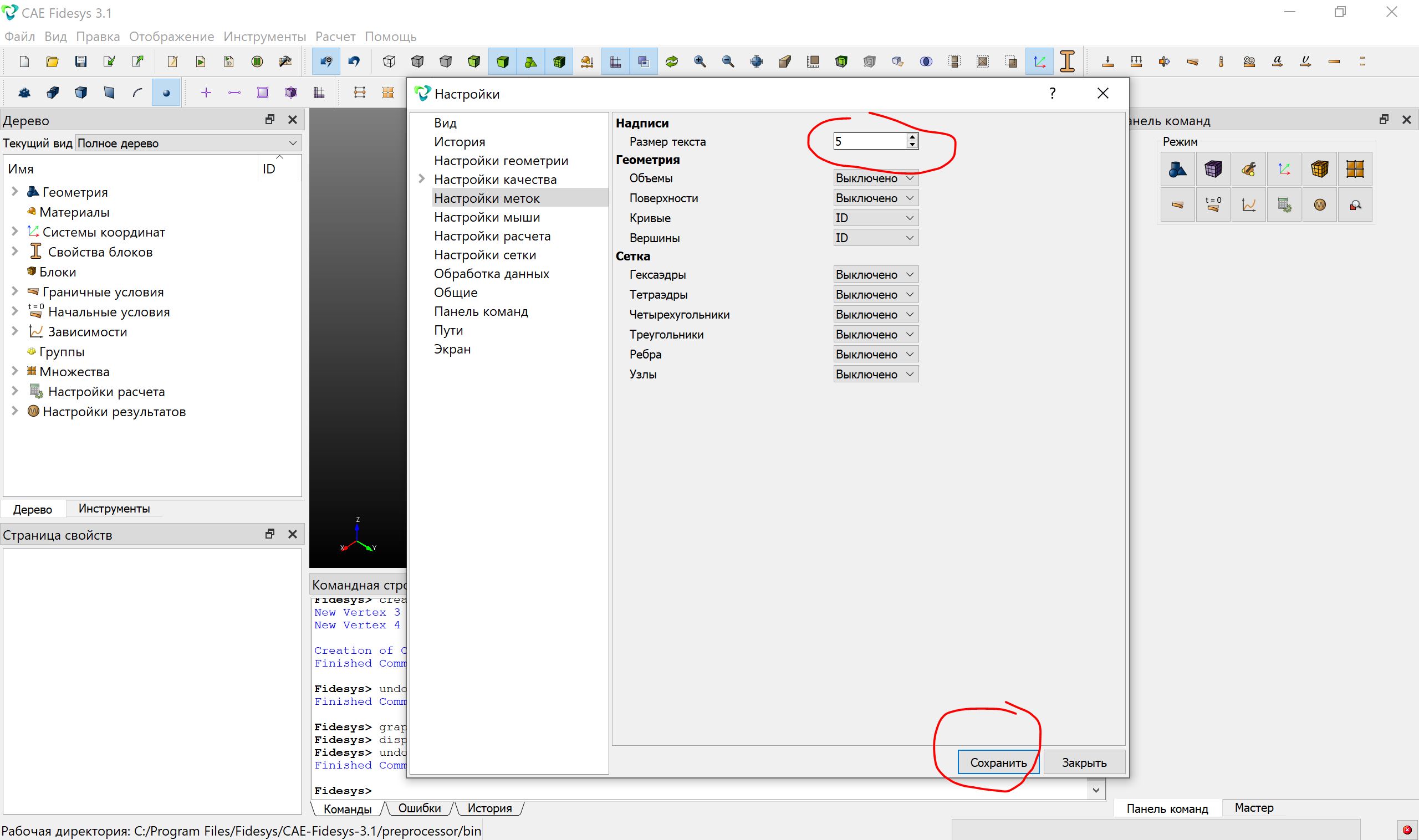
Task: Open the Узлы label dropdown
Action: (x=875, y=374)
